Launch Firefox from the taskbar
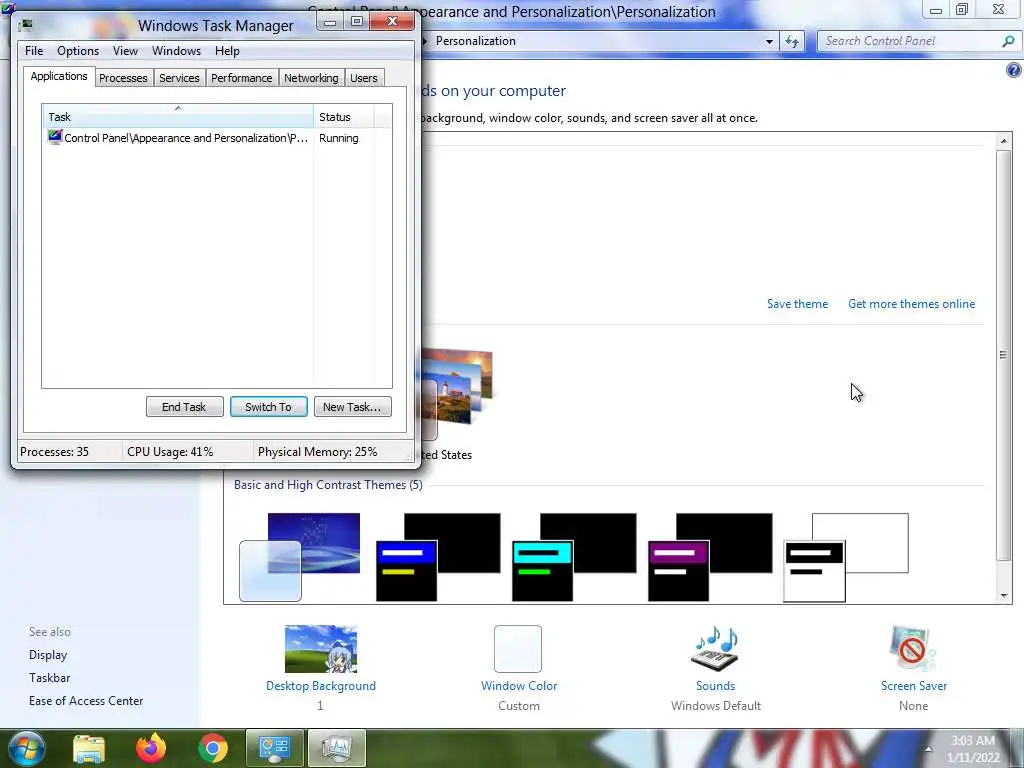 [151, 748]
